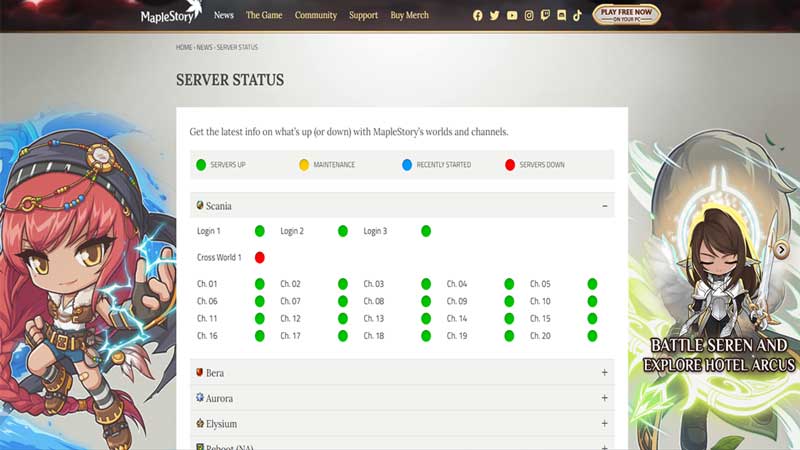Open the MapleStory Twitter icon

pyautogui.click(x=494, y=15)
